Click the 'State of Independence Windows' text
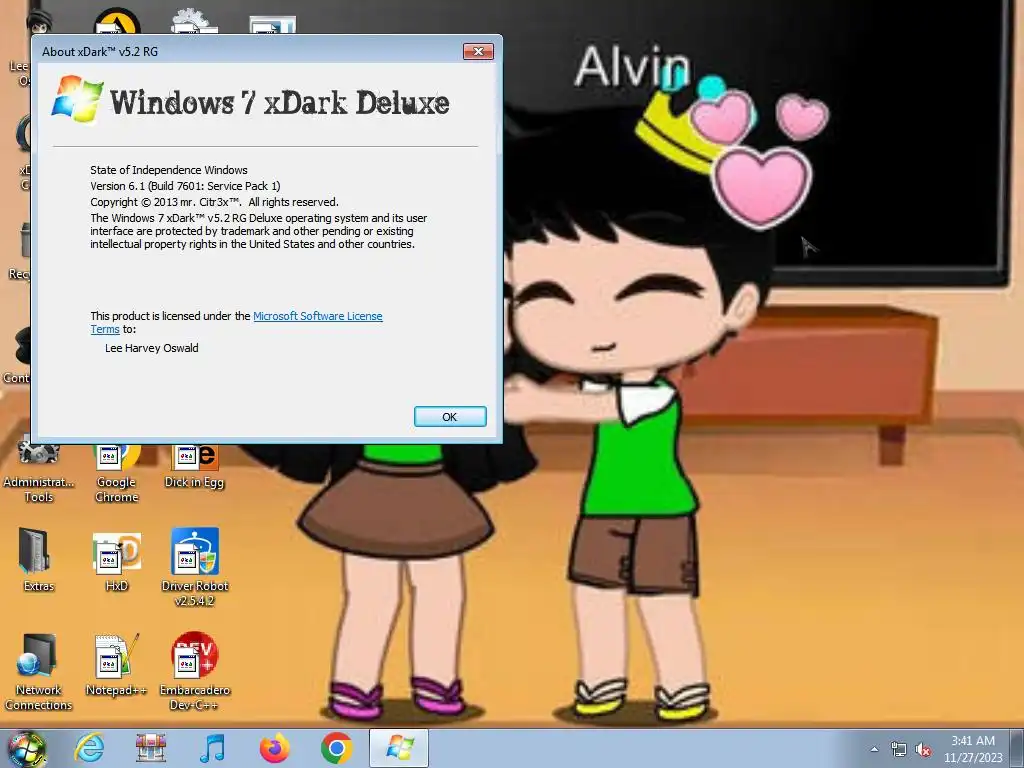The height and width of the screenshot is (768, 1024). pyautogui.click(x=169, y=170)
